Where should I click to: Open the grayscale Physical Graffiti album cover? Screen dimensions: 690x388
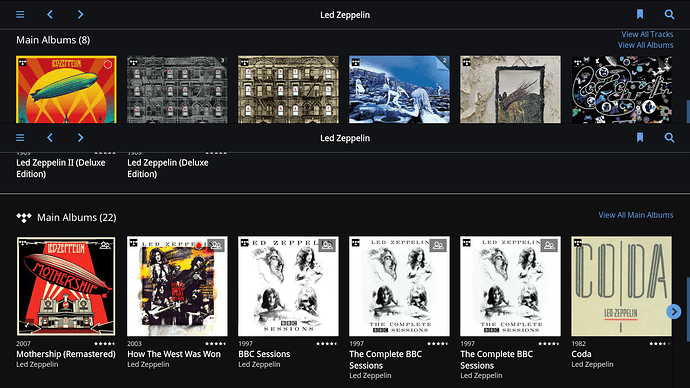click(x=177, y=89)
